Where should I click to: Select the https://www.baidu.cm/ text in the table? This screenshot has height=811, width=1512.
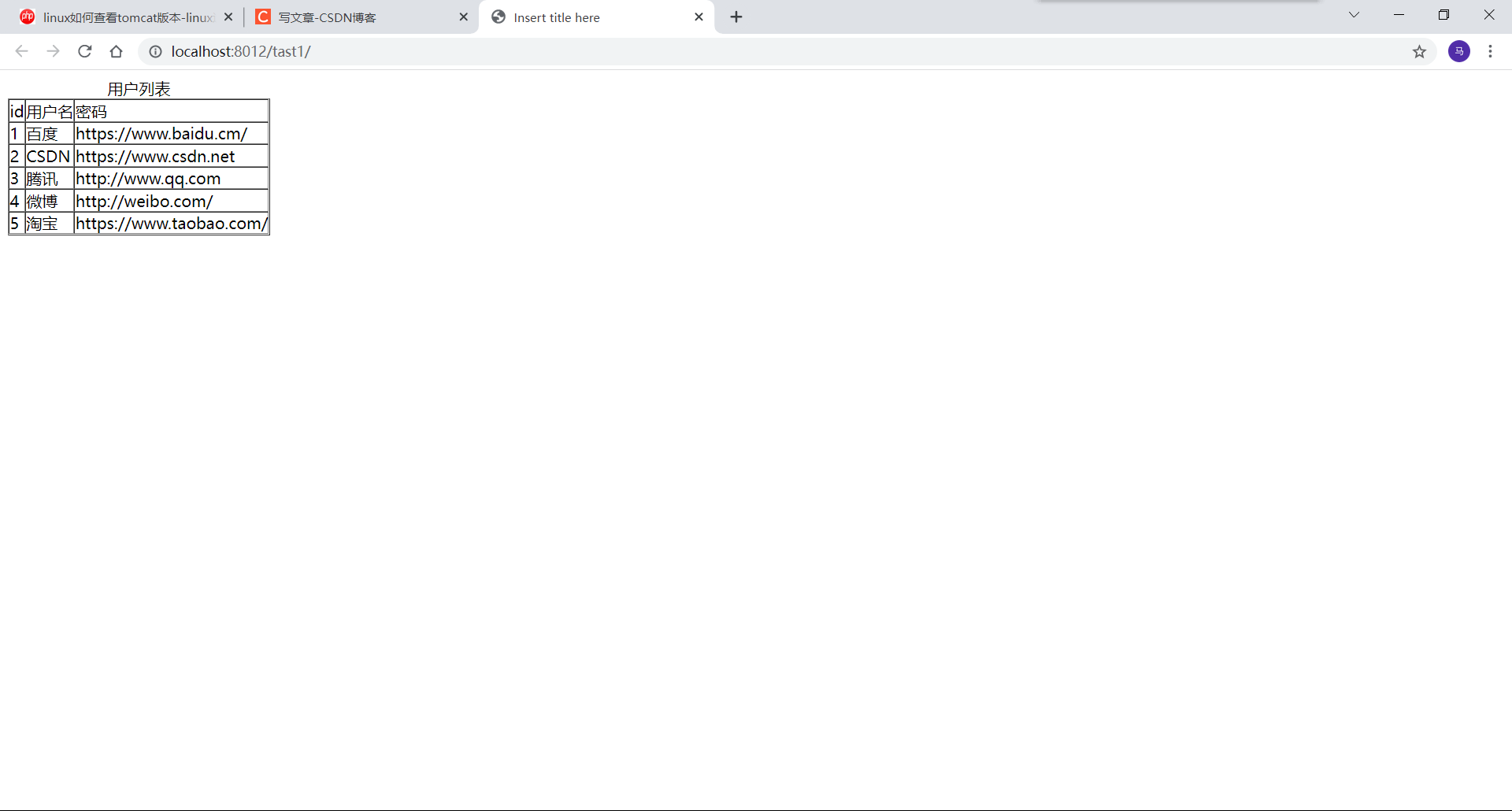pyautogui.click(x=161, y=134)
